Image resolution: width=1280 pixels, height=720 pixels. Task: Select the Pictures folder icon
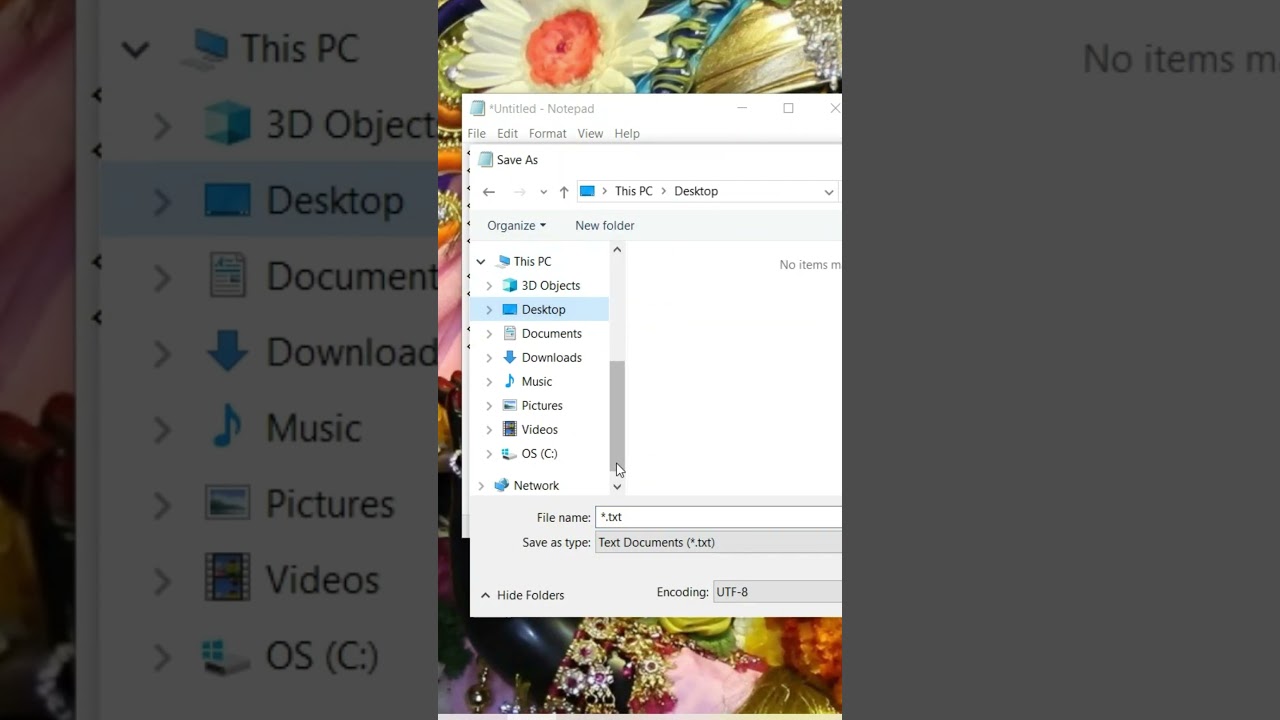(510, 406)
